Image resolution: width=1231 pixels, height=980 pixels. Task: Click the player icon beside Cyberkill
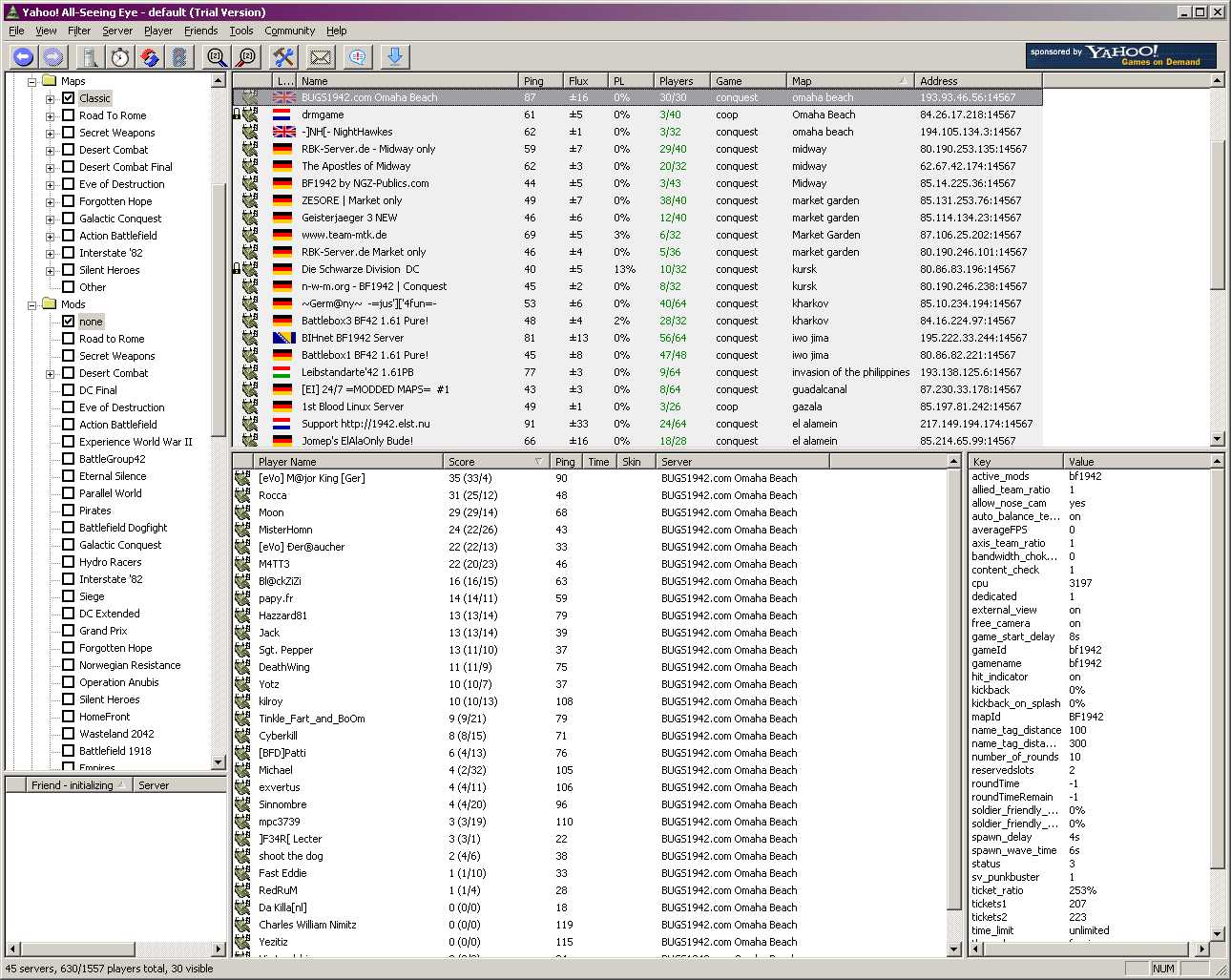pyautogui.click(x=242, y=736)
